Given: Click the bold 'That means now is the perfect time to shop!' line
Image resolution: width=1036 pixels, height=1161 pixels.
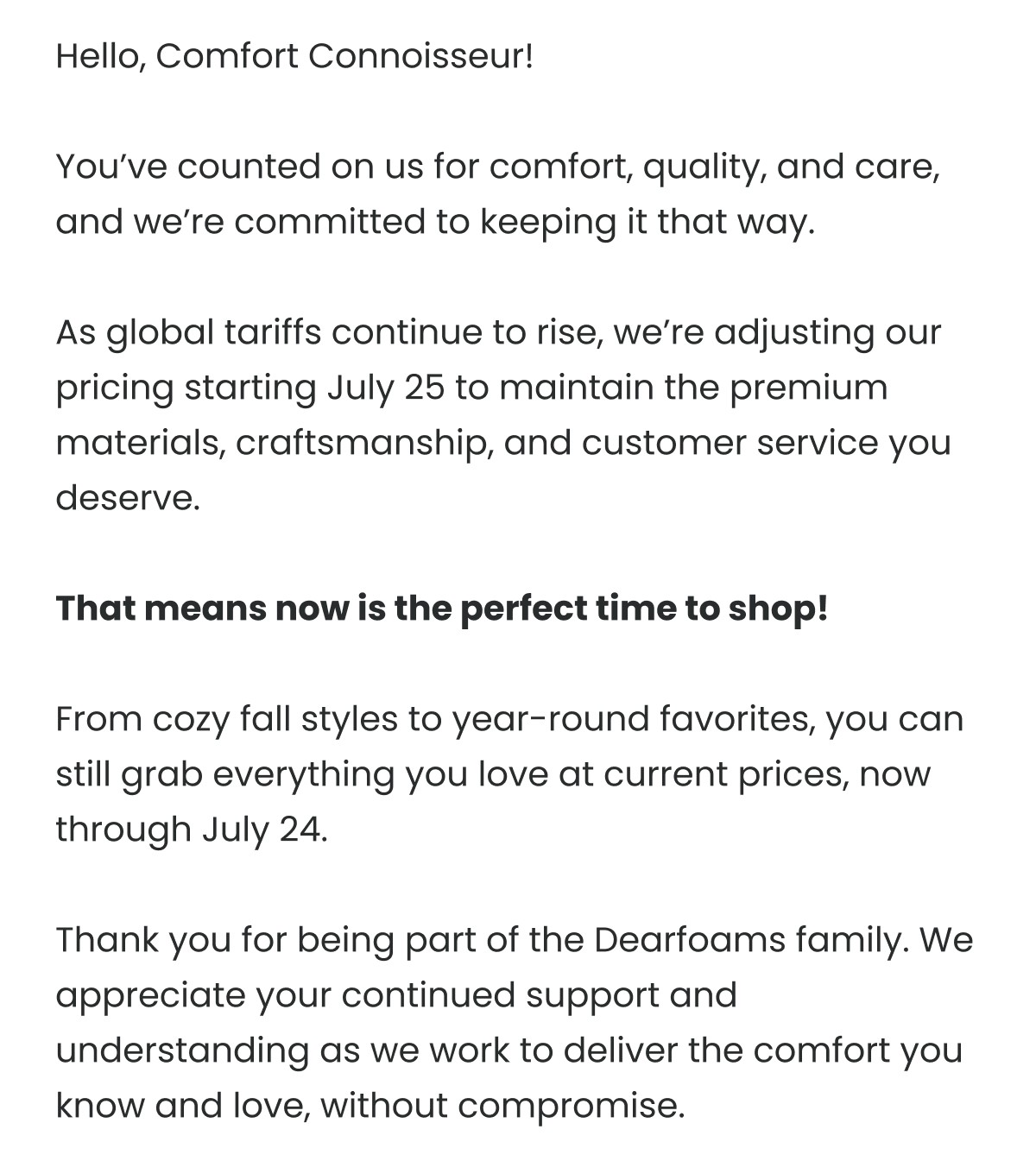Looking at the screenshot, I should click(442, 609).
